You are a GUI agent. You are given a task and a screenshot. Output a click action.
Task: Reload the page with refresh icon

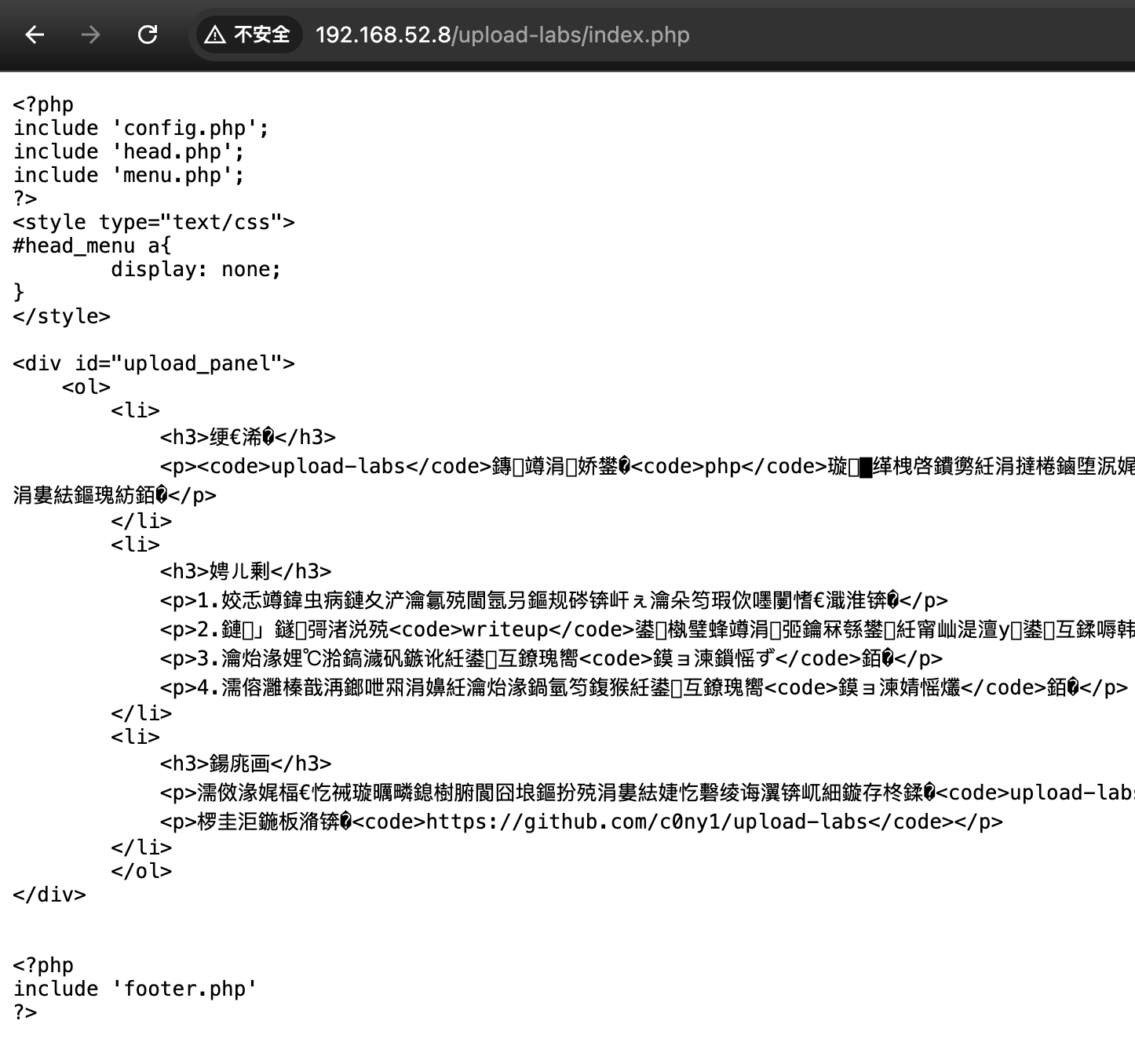[148, 35]
